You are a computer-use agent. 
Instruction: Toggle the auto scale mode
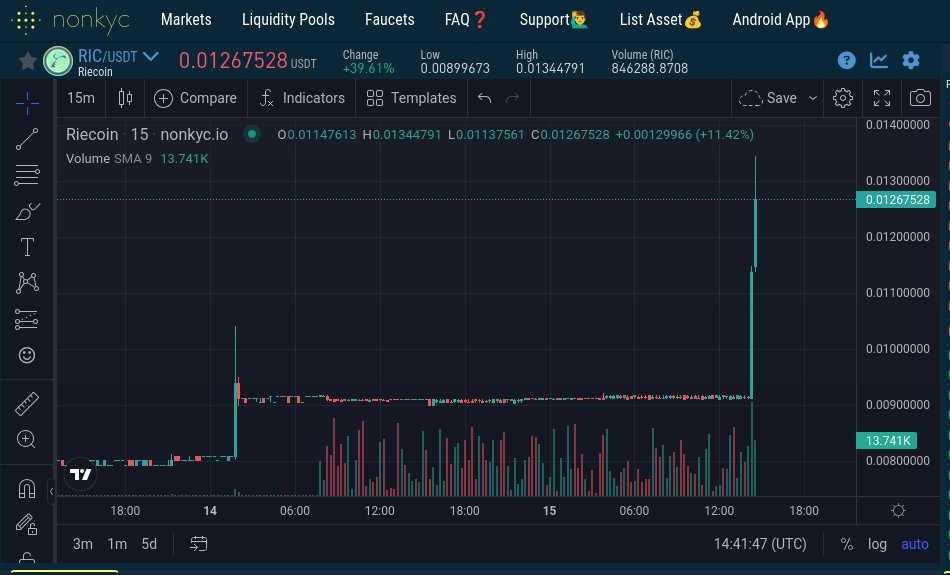tap(915, 544)
